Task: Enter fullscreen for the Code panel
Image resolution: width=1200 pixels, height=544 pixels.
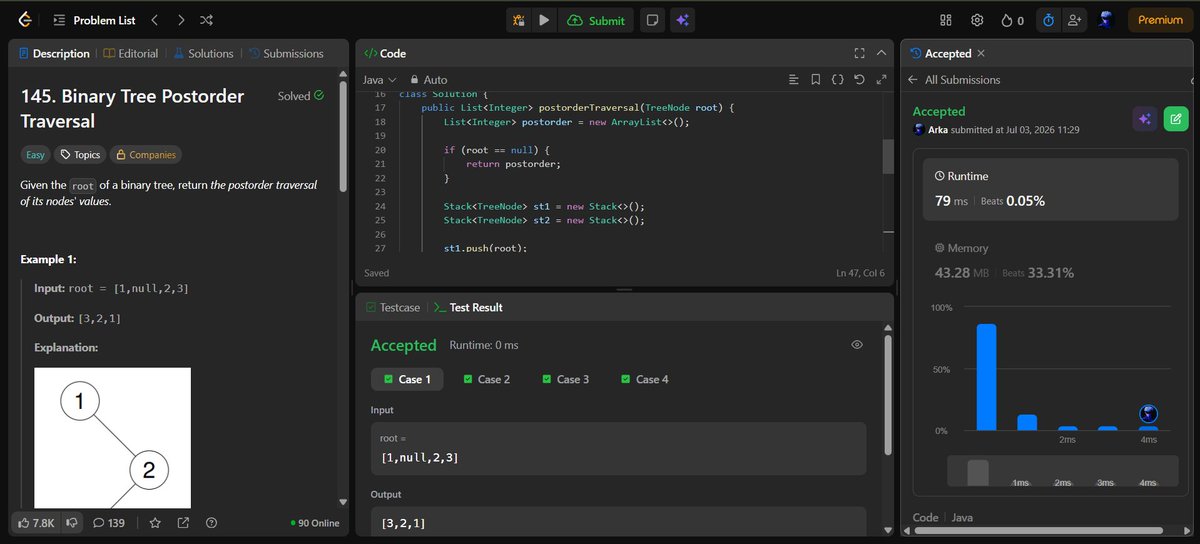Action: point(859,53)
